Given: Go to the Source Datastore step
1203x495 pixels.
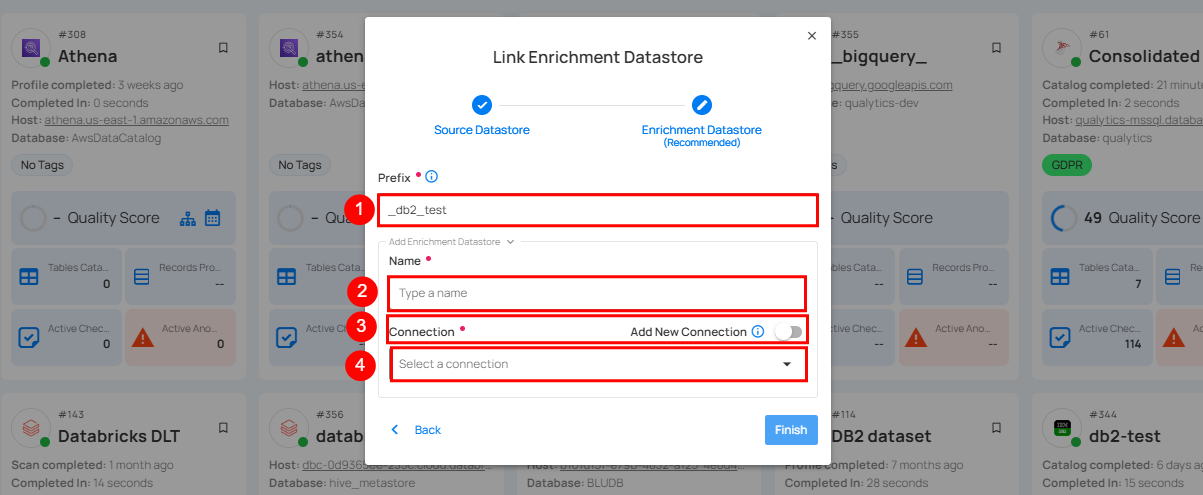Looking at the screenshot, I should (482, 105).
